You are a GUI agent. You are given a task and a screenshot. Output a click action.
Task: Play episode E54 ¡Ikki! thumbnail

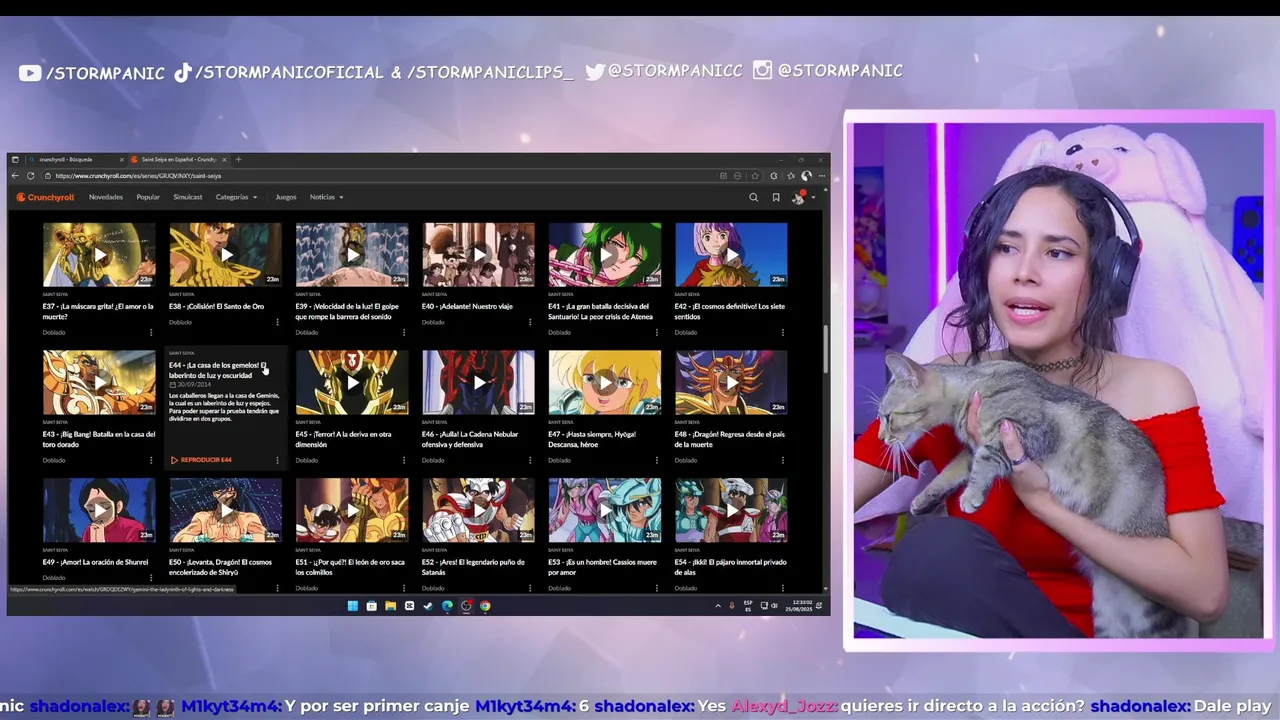(731, 510)
